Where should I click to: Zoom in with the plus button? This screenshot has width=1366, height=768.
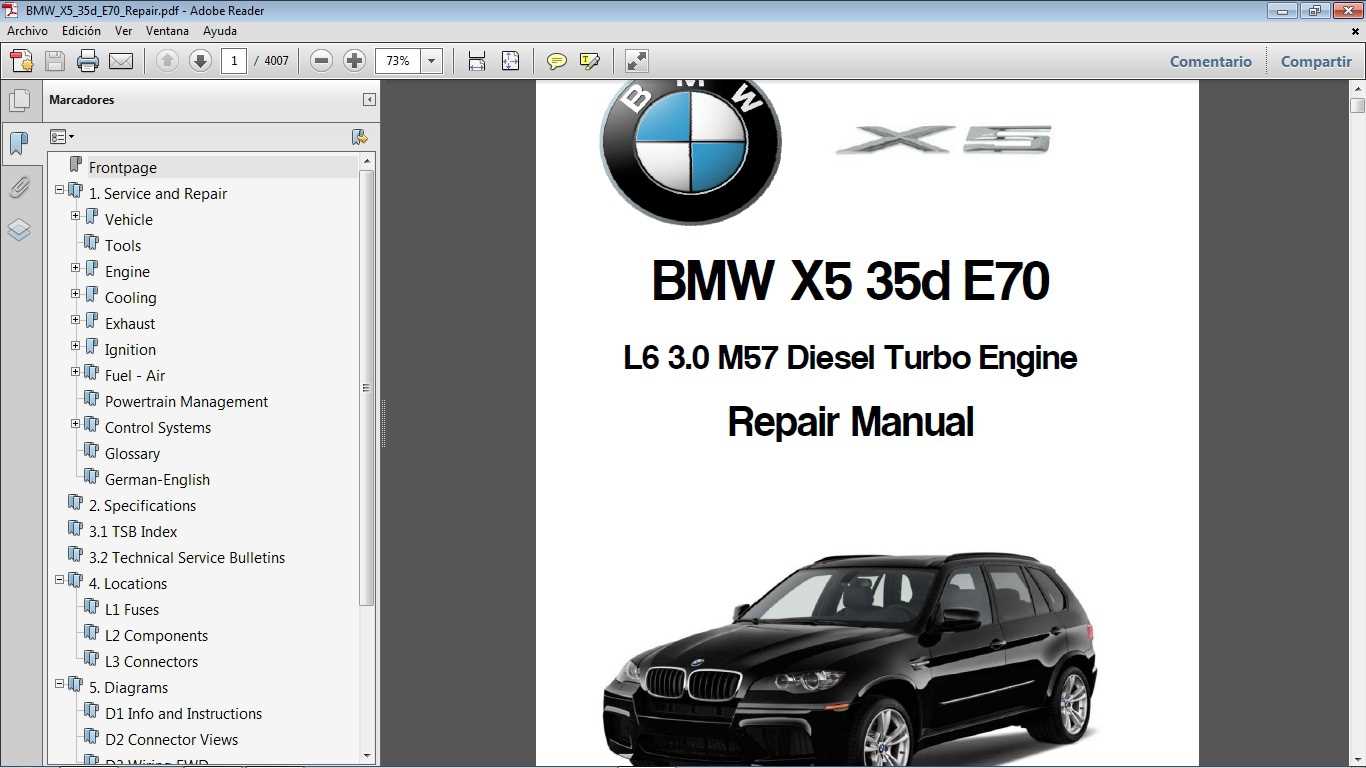(354, 61)
